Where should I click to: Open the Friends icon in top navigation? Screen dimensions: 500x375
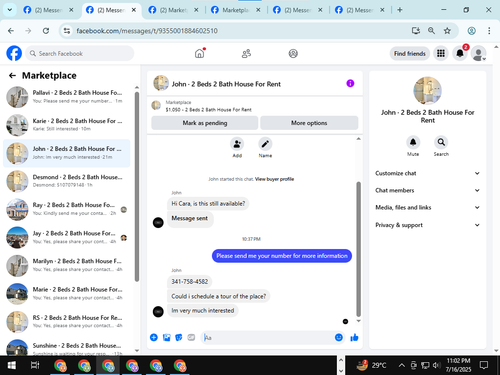pyautogui.click(x=246, y=53)
